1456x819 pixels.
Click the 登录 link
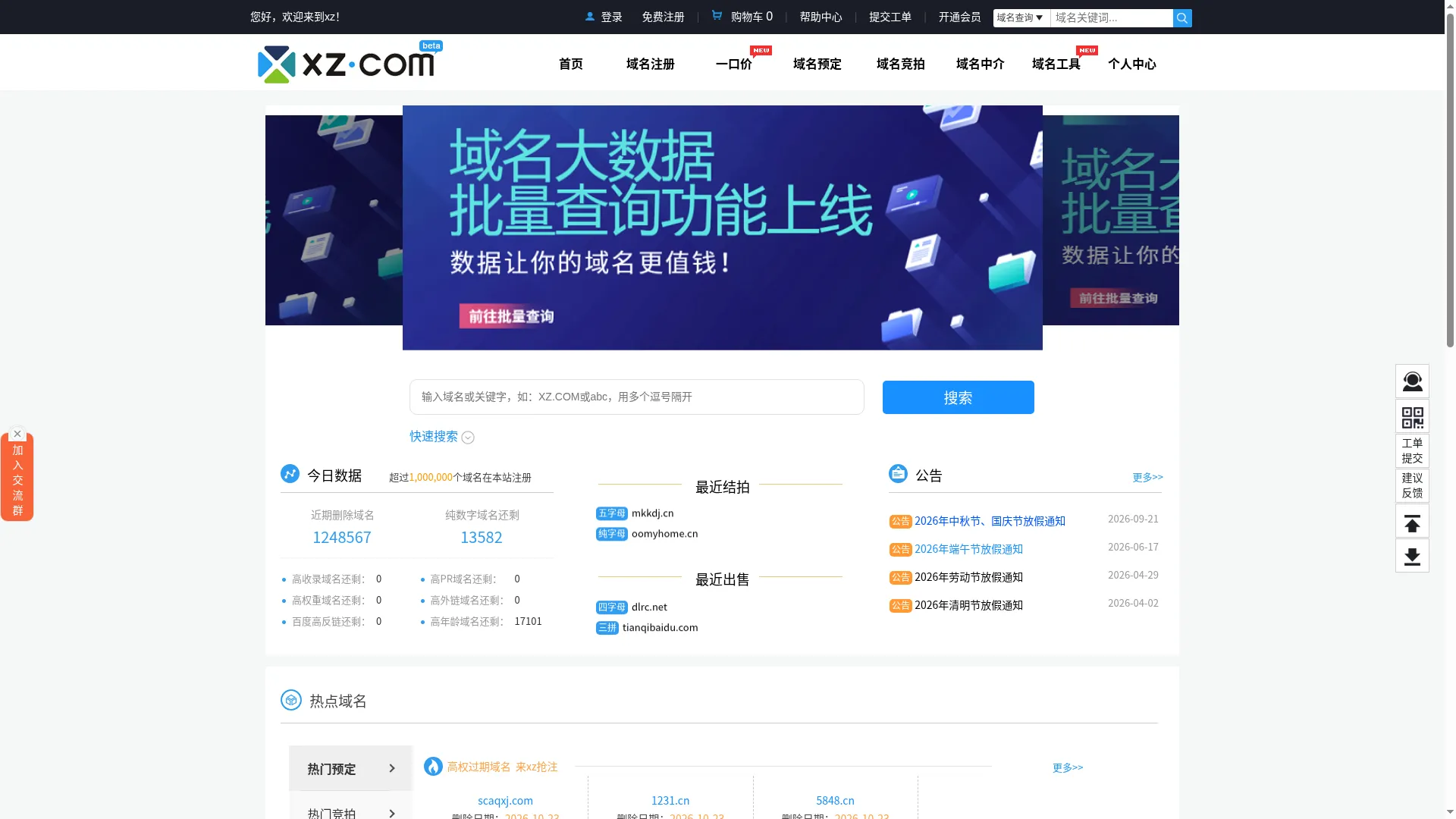pyautogui.click(x=611, y=17)
